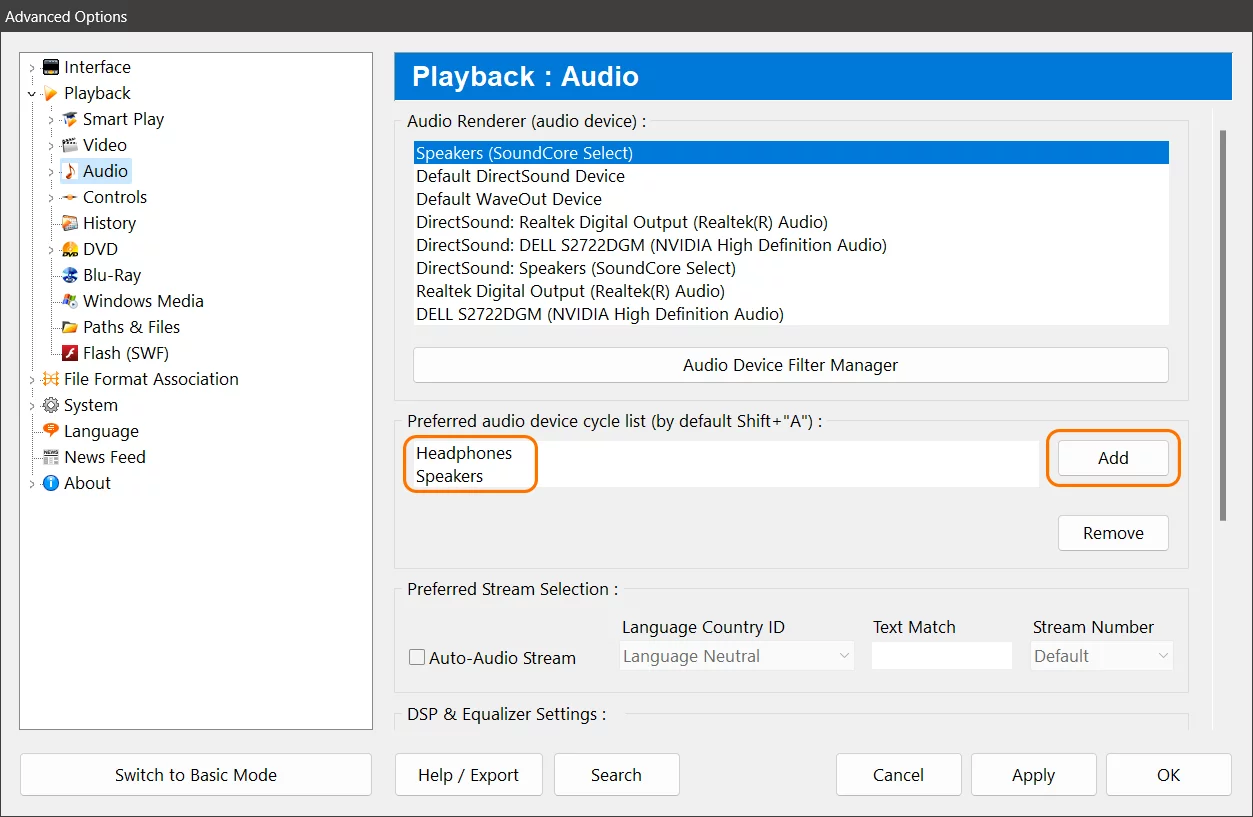
Task: Click the Remove button
Action: point(1113,533)
